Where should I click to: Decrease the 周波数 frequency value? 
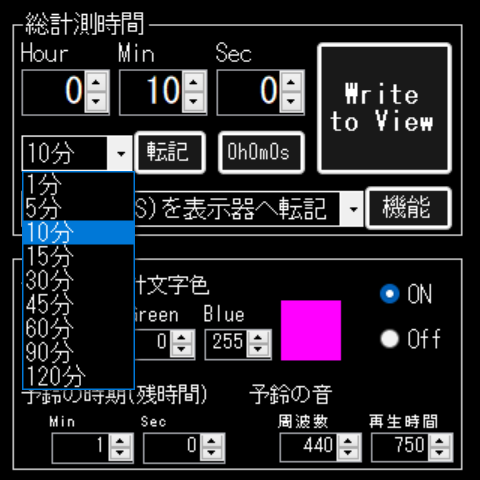click(x=348, y=453)
